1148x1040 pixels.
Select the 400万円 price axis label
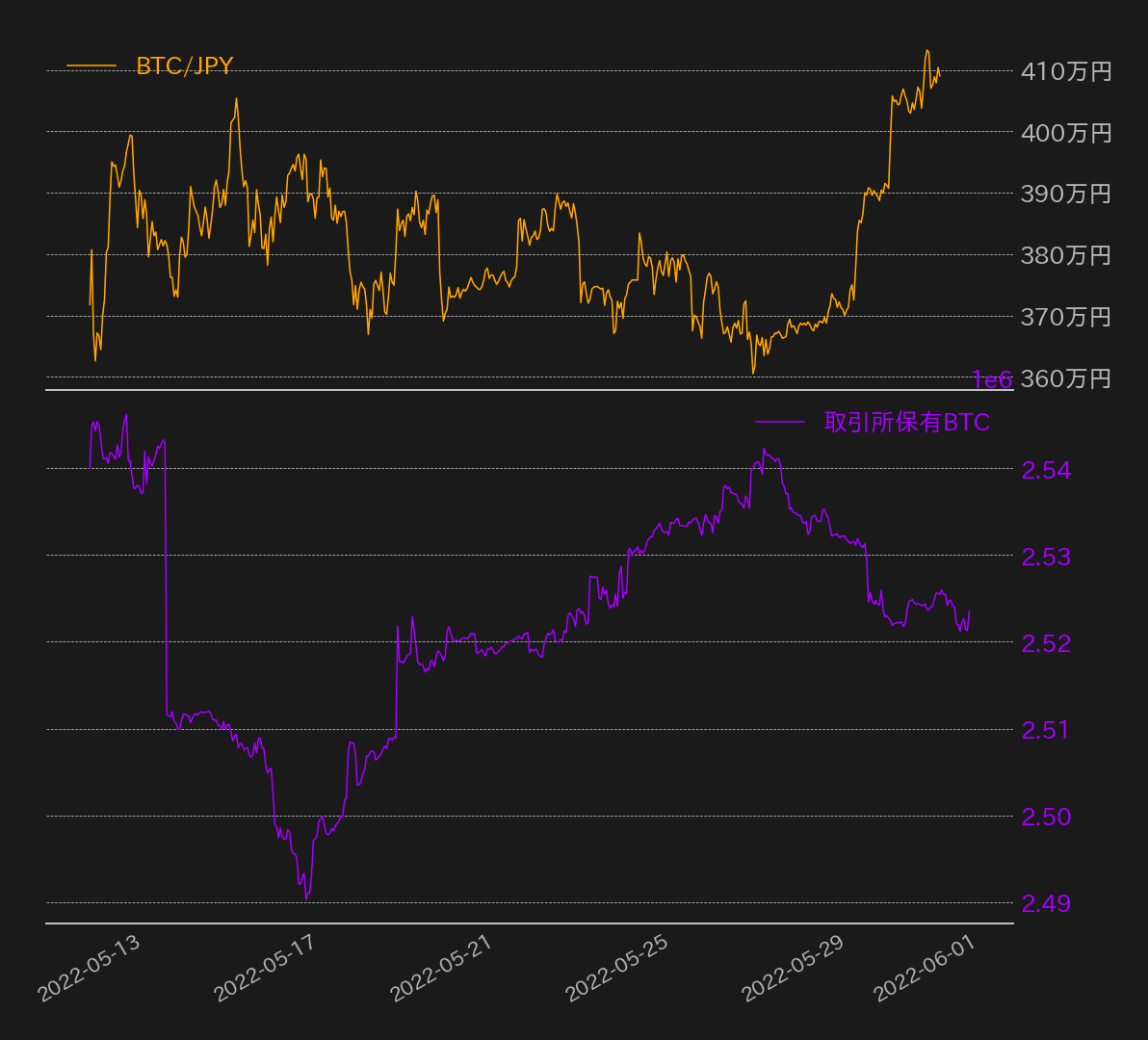tap(1066, 133)
